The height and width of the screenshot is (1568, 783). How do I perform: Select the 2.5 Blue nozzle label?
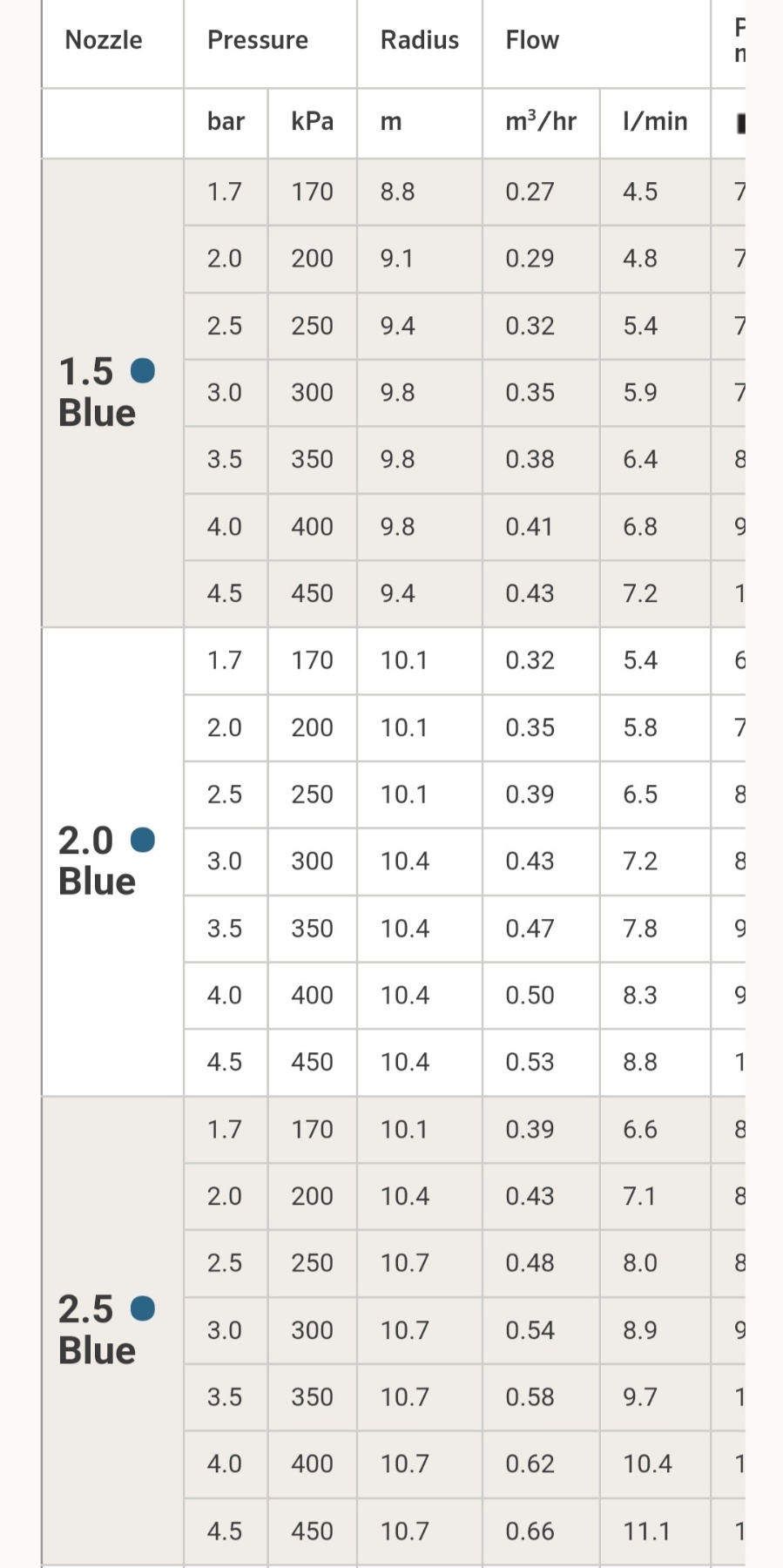tap(97, 1330)
